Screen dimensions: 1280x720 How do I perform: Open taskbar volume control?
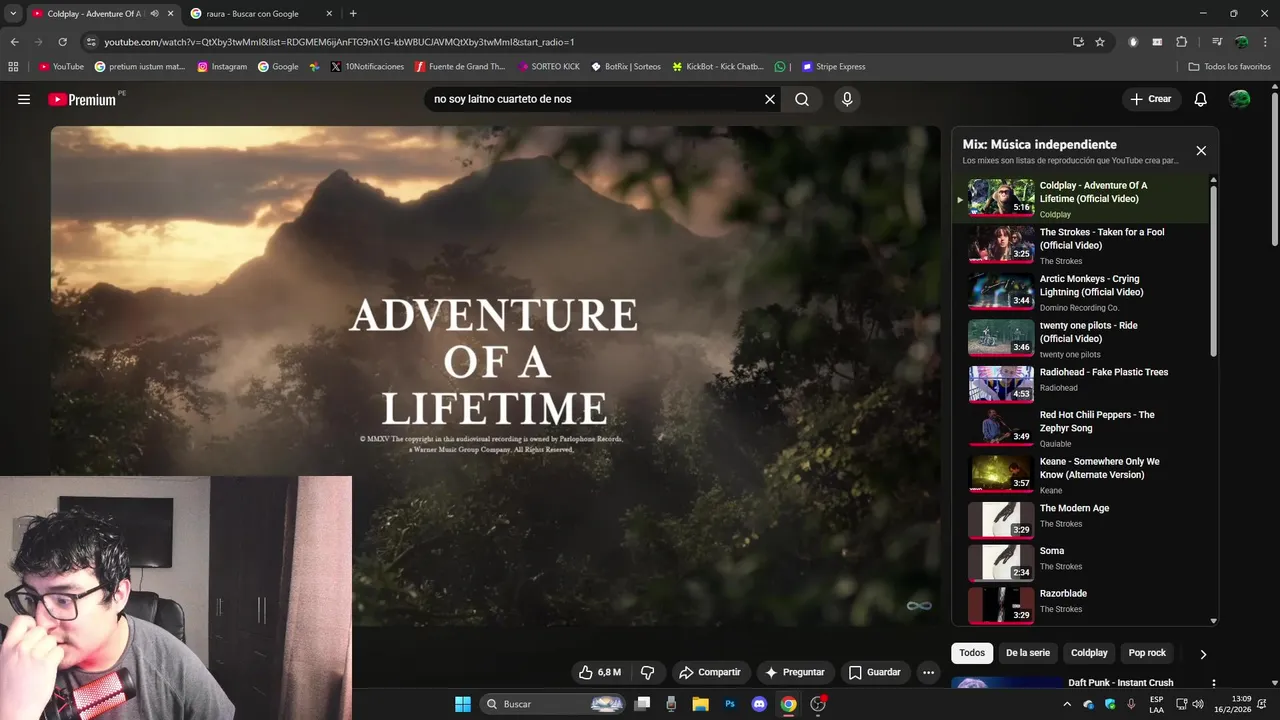(1198, 704)
